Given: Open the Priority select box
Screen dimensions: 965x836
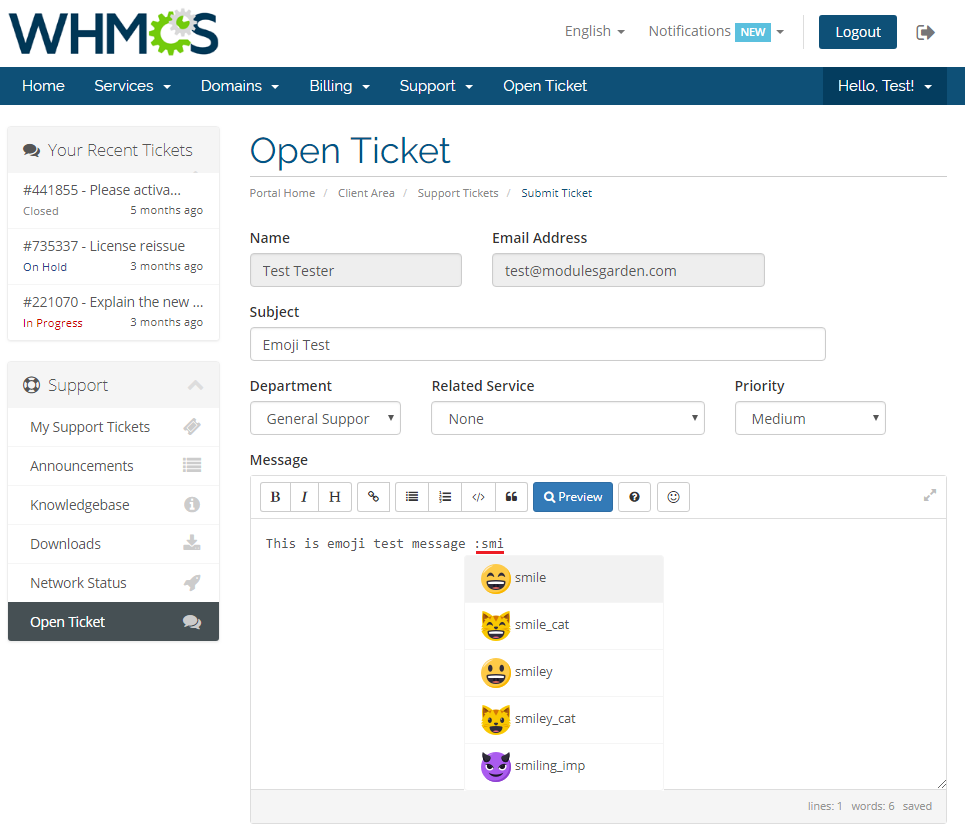Looking at the screenshot, I should (810, 419).
